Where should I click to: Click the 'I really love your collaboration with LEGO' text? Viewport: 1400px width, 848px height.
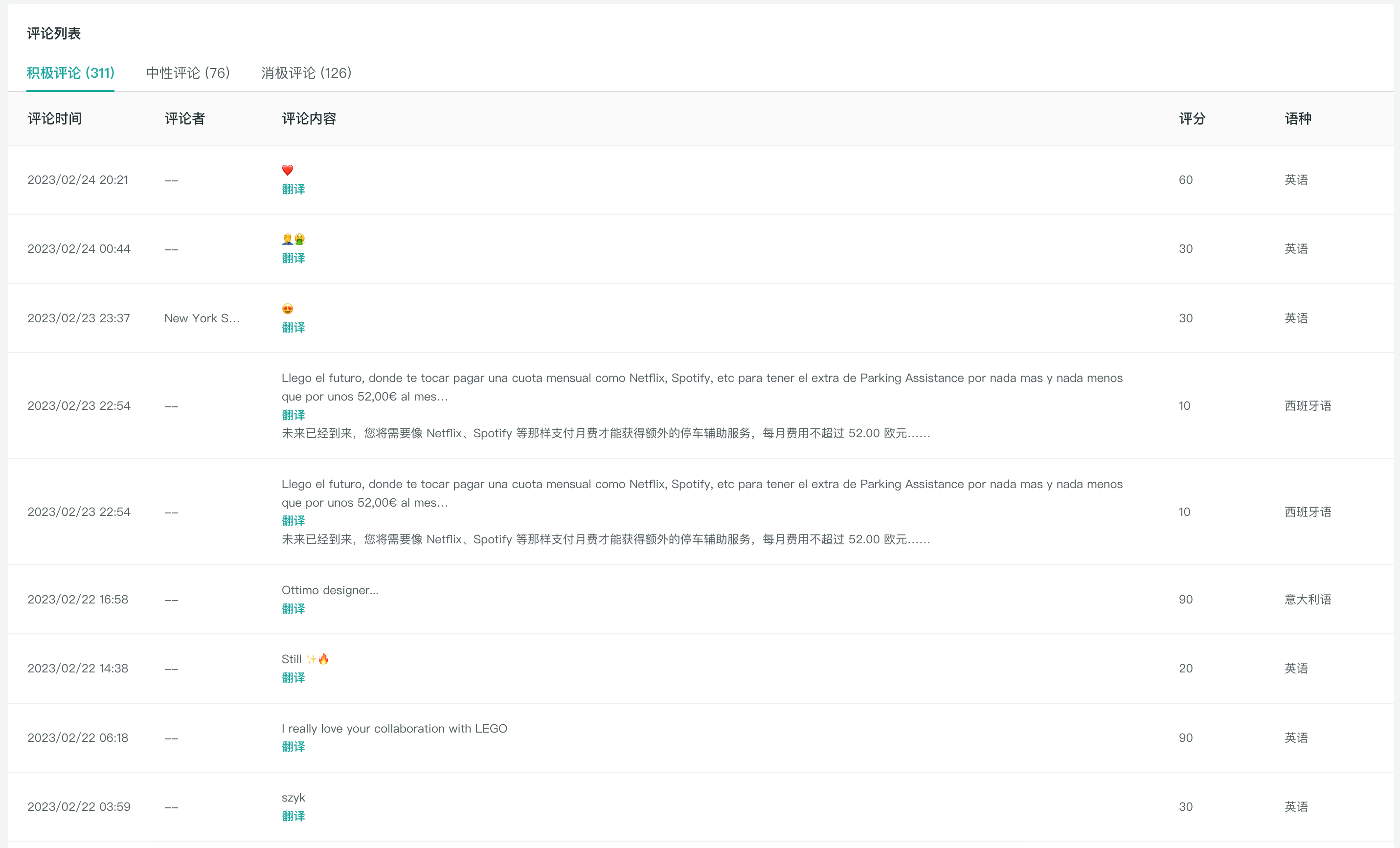click(394, 729)
